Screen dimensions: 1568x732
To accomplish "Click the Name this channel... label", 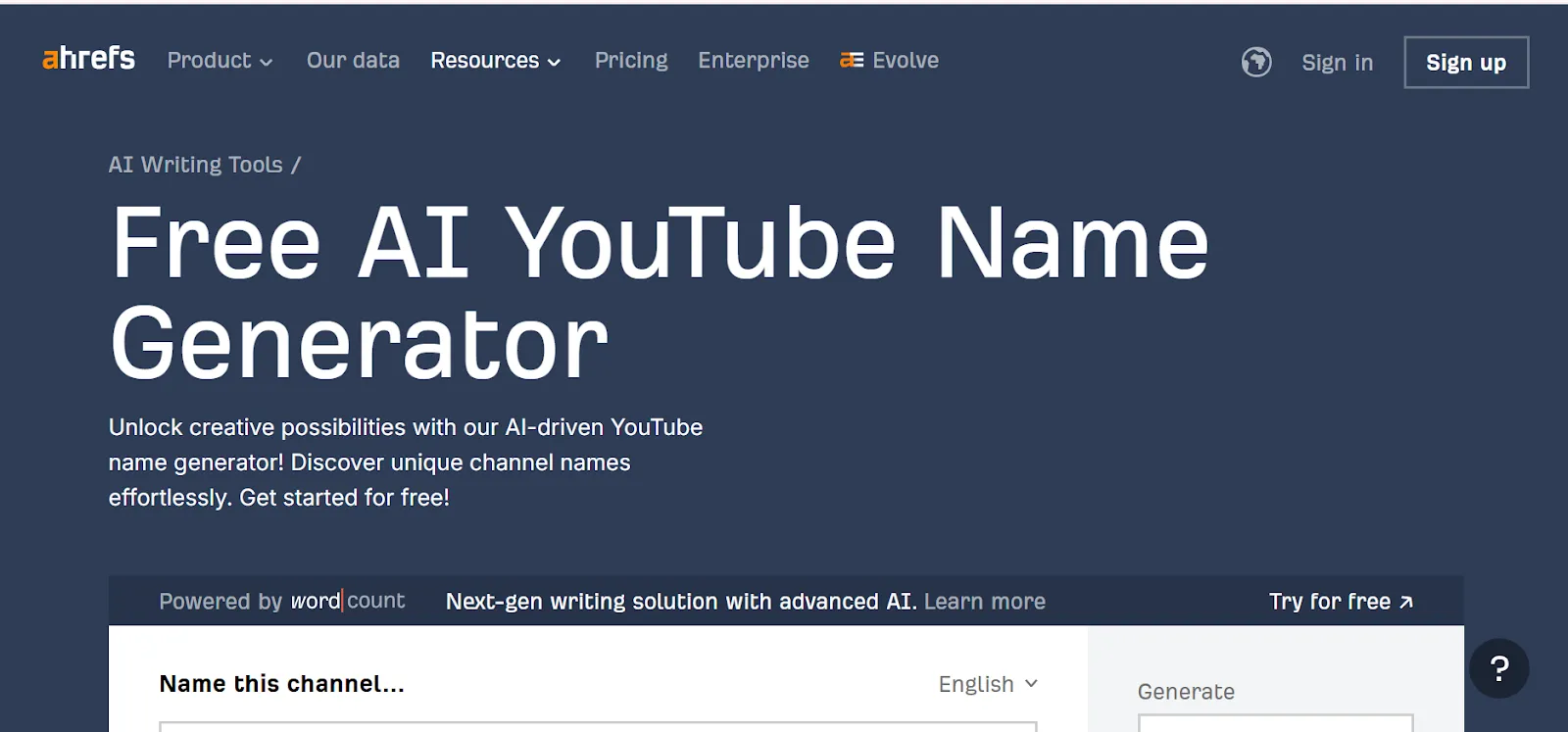I will click(281, 684).
